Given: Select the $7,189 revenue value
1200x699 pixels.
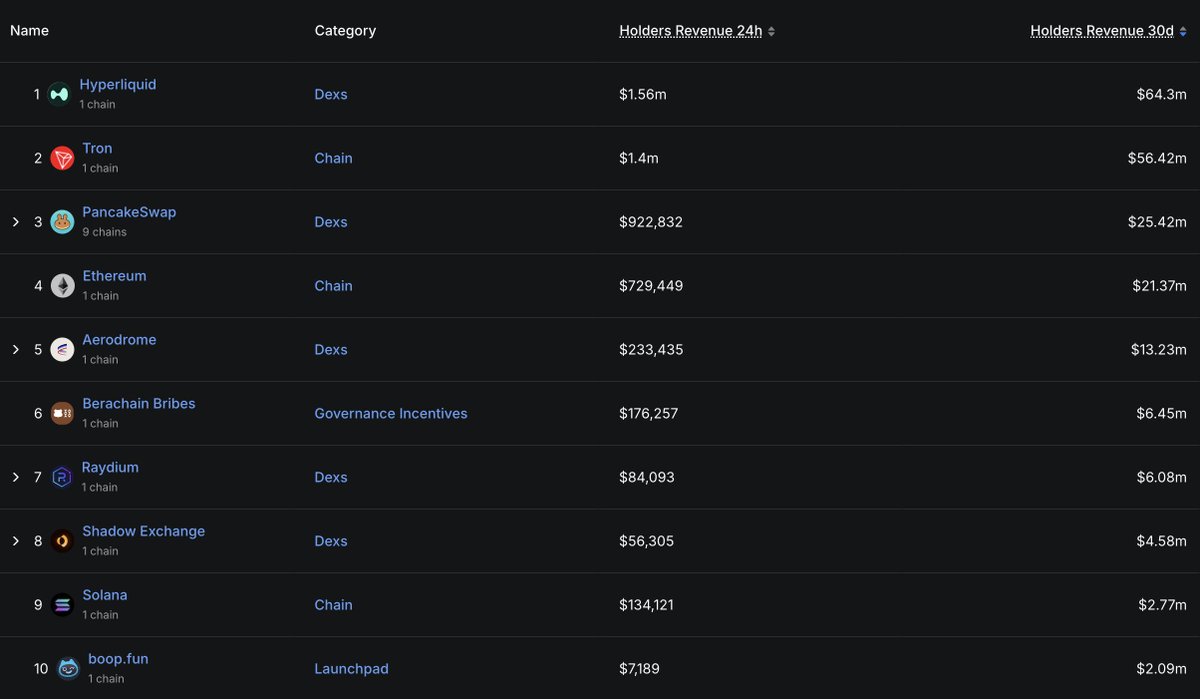Looking at the screenshot, I should [x=639, y=669].
